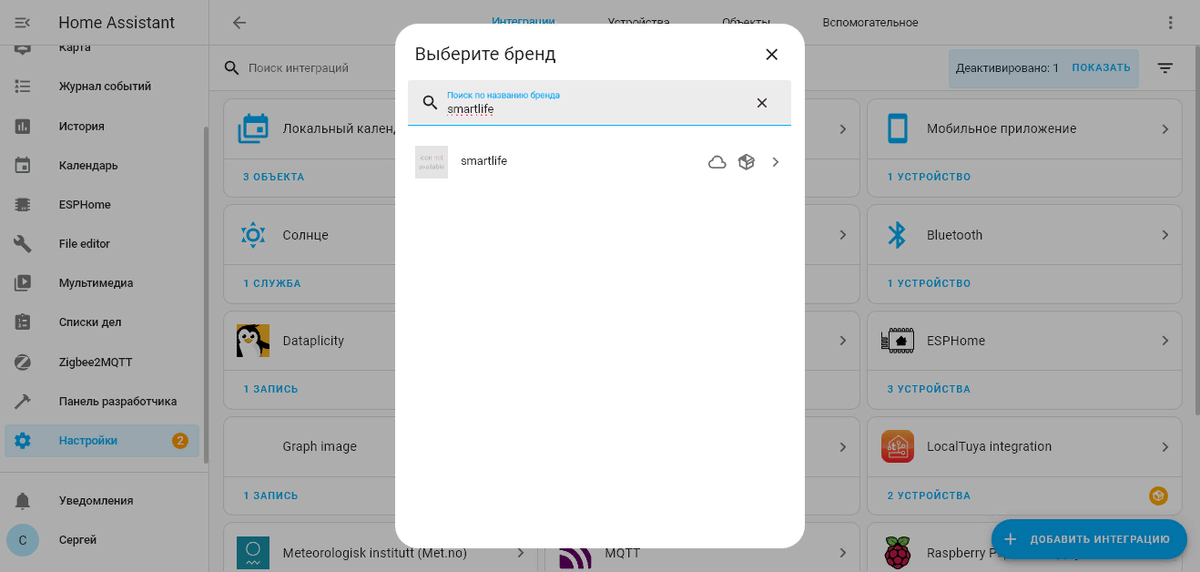Switch to Объекты tab
This screenshot has width=1200, height=572.
click(x=746, y=22)
